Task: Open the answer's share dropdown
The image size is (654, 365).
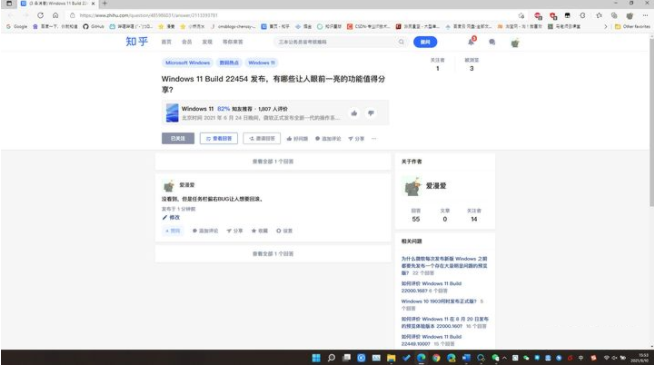Action: 234,231
